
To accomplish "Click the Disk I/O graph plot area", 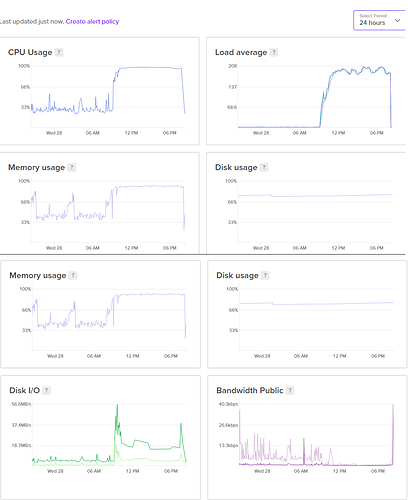I will [109, 435].
